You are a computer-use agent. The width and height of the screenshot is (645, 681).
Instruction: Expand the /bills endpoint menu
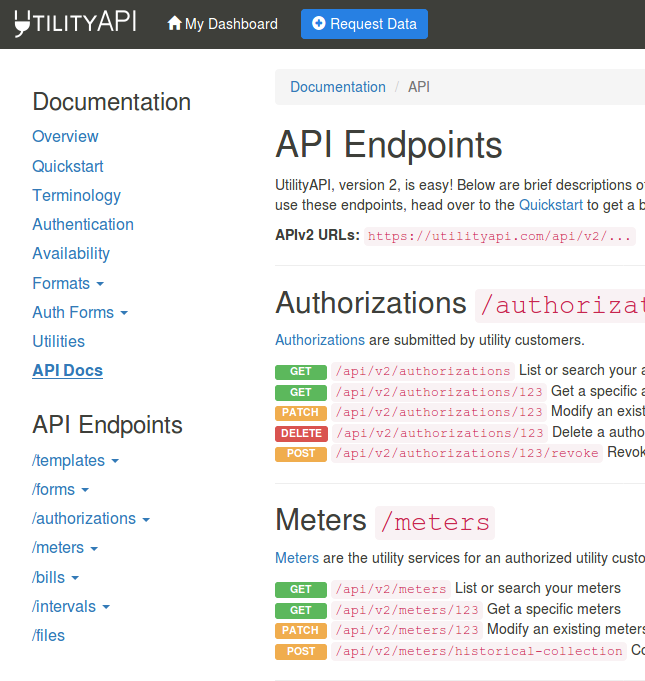pos(55,578)
